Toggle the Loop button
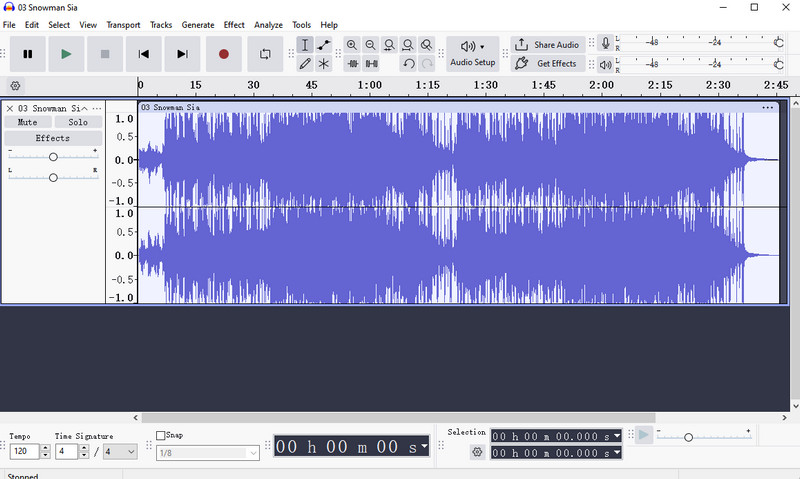This screenshot has height=479, width=800. pos(265,54)
